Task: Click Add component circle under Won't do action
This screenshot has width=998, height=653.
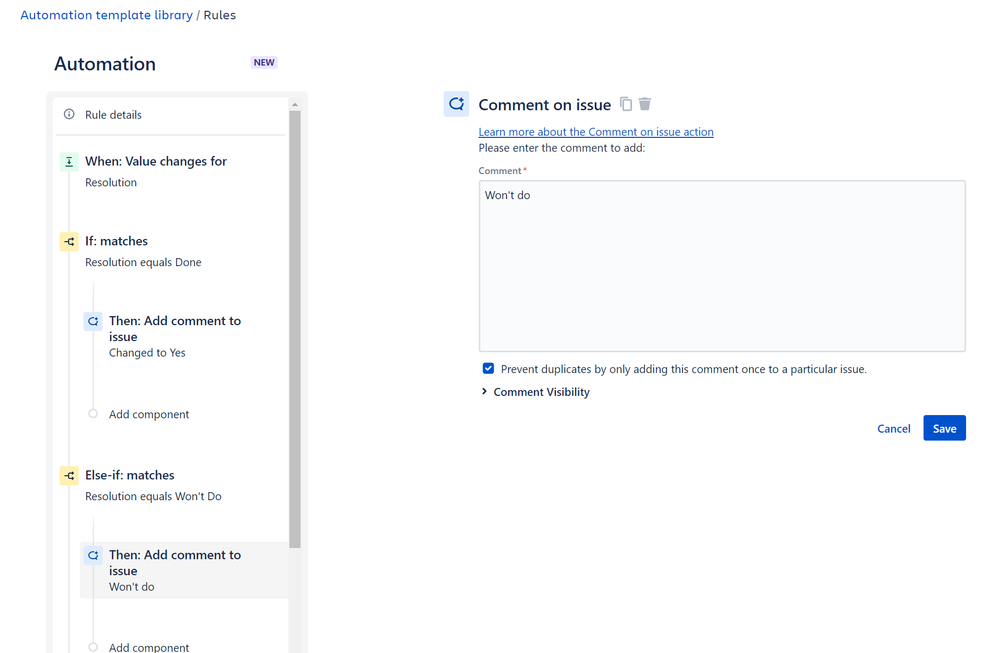Action: tap(93, 647)
